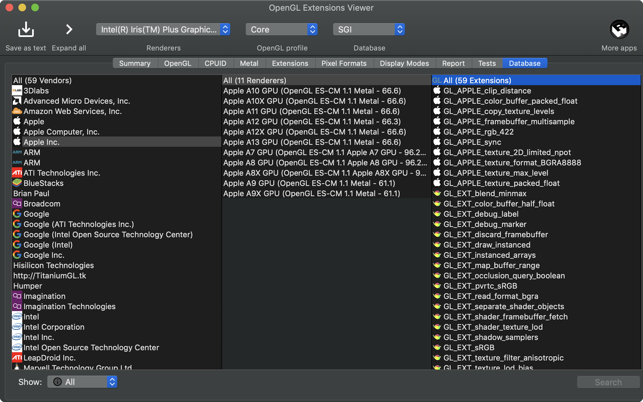Select the Brian Paul vendor row

coord(116,193)
